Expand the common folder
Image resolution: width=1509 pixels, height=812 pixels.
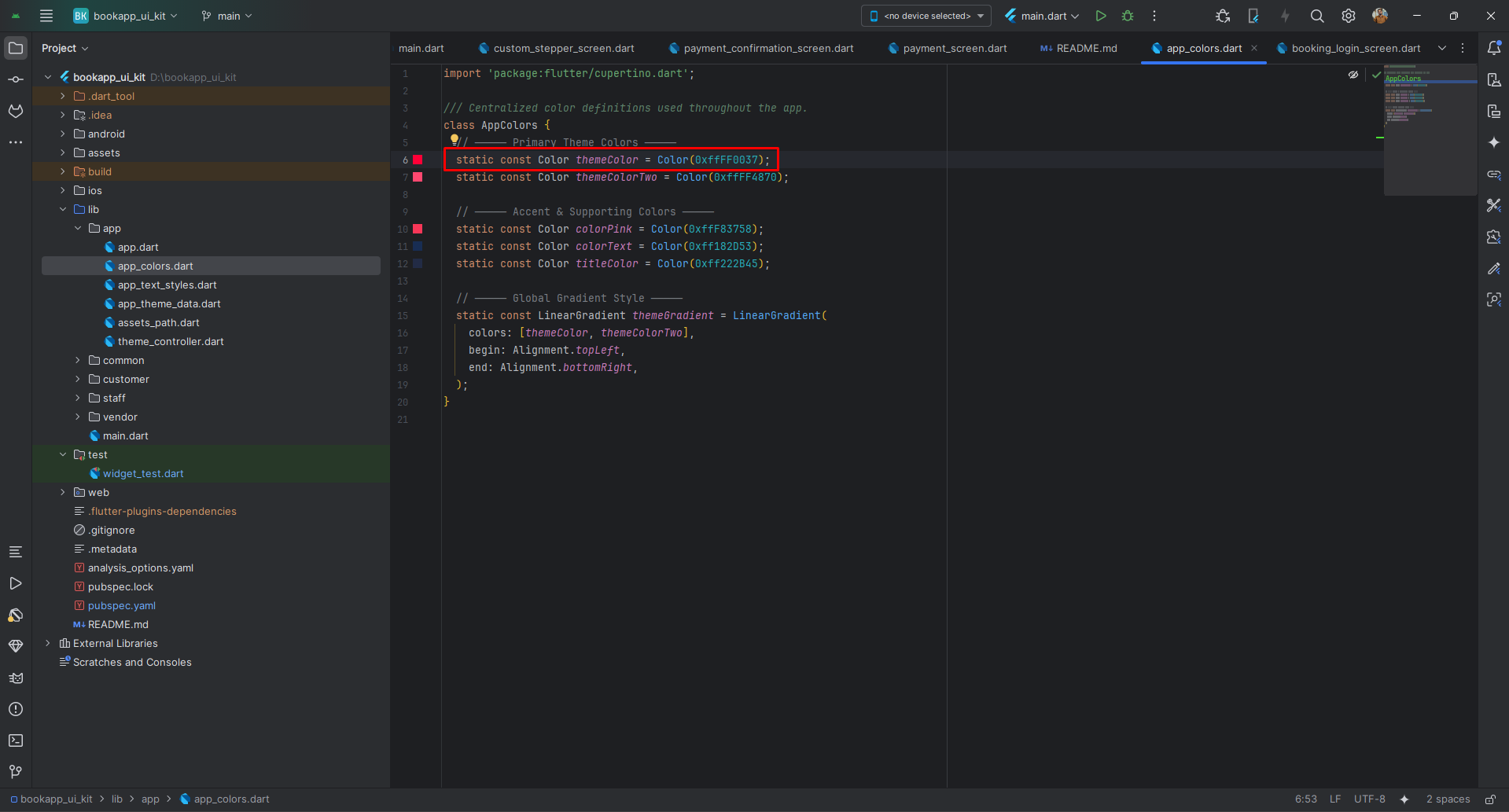pyautogui.click(x=78, y=360)
